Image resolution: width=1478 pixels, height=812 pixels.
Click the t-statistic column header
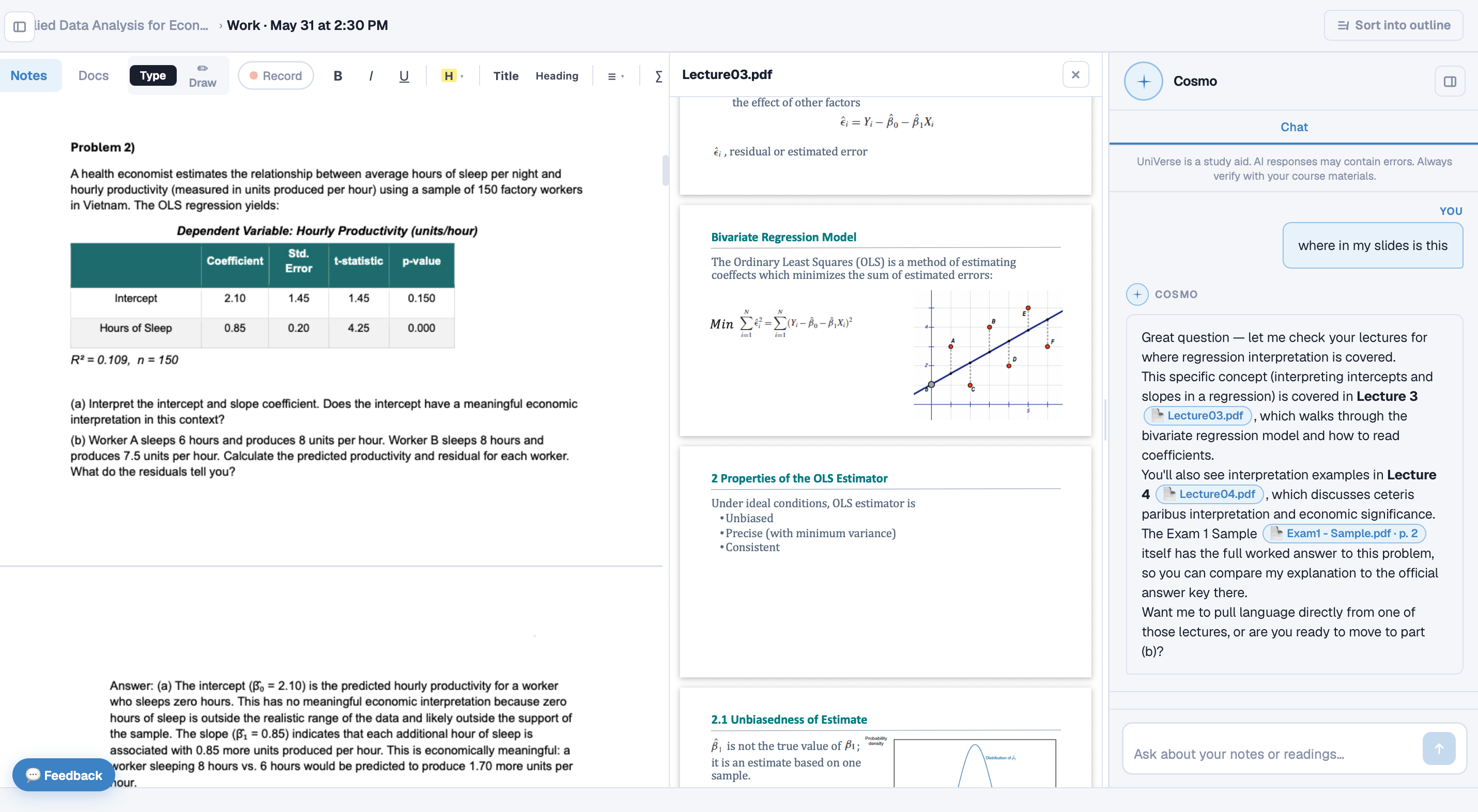tap(358, 261)
